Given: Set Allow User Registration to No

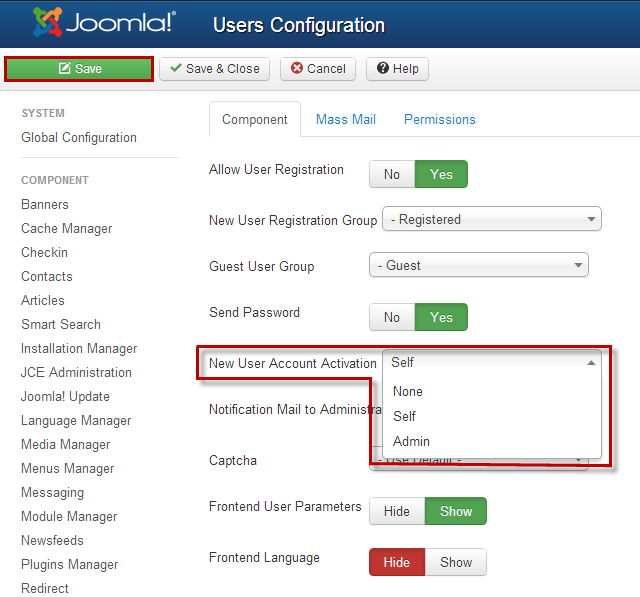Looking at the screenshot, I should [392, 174].
